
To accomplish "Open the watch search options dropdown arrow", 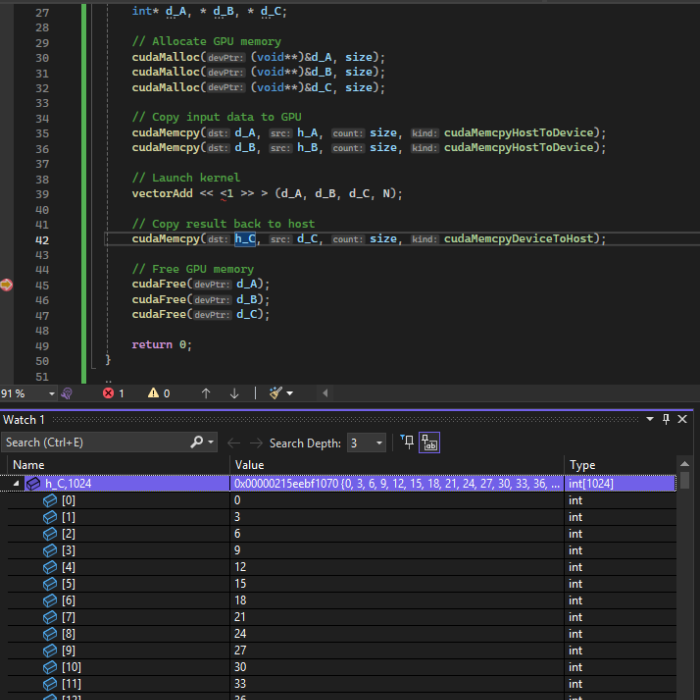I will pyautogui.click(x=211, y=442).
